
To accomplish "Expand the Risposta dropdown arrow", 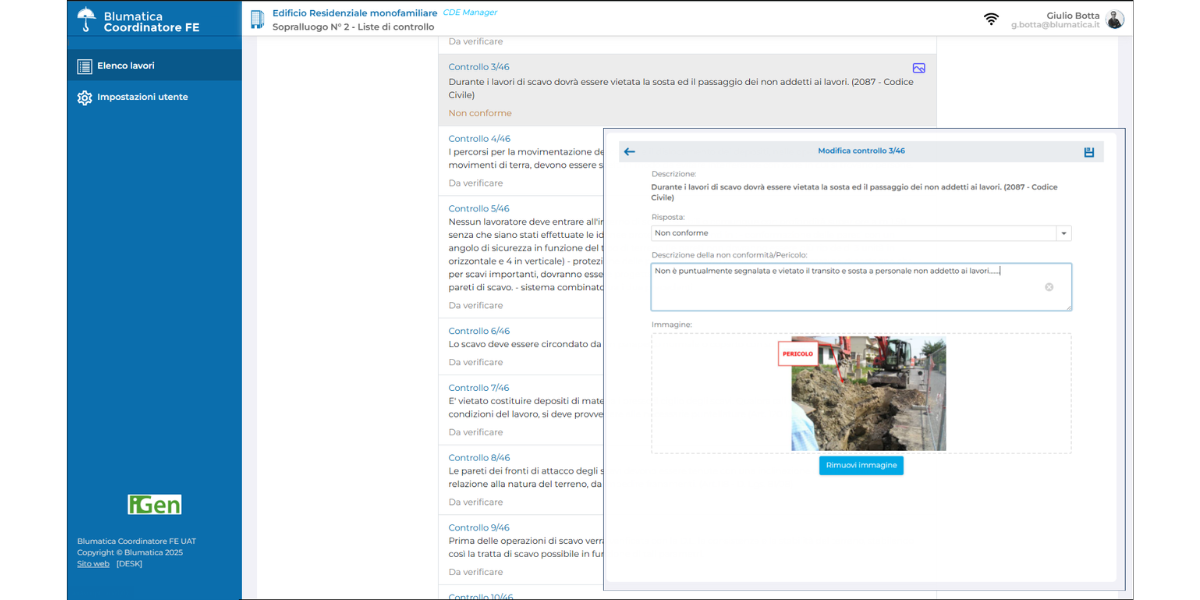I will 1064,234.
